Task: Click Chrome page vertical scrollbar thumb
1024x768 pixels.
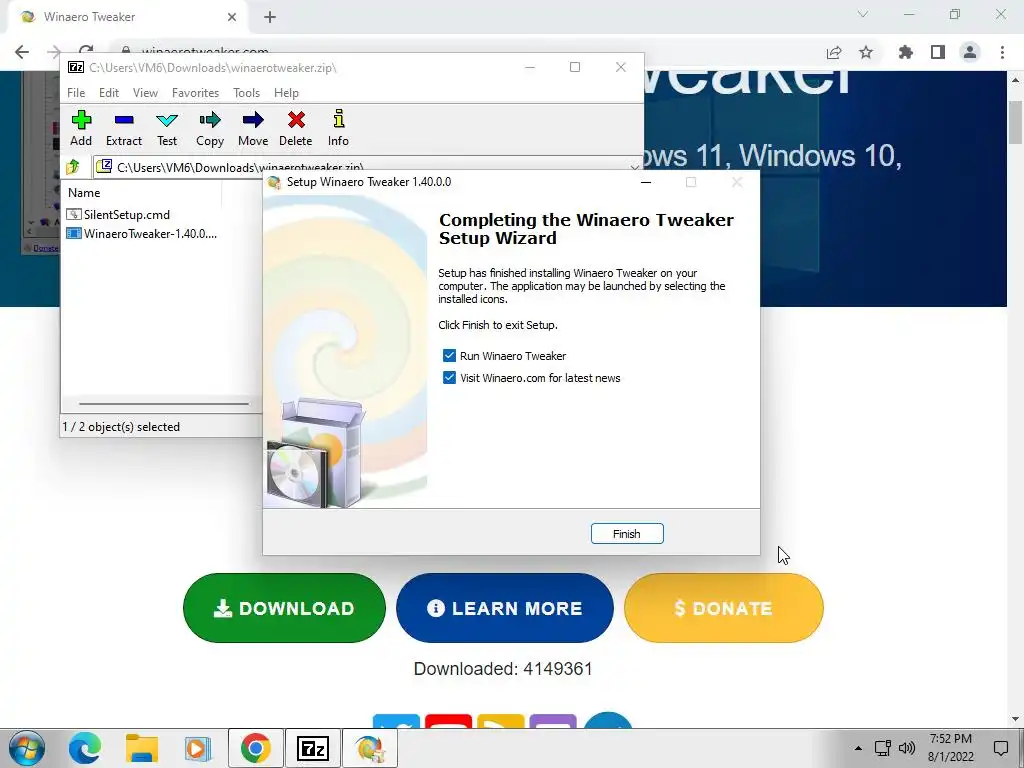Action: click(1015, 121)
